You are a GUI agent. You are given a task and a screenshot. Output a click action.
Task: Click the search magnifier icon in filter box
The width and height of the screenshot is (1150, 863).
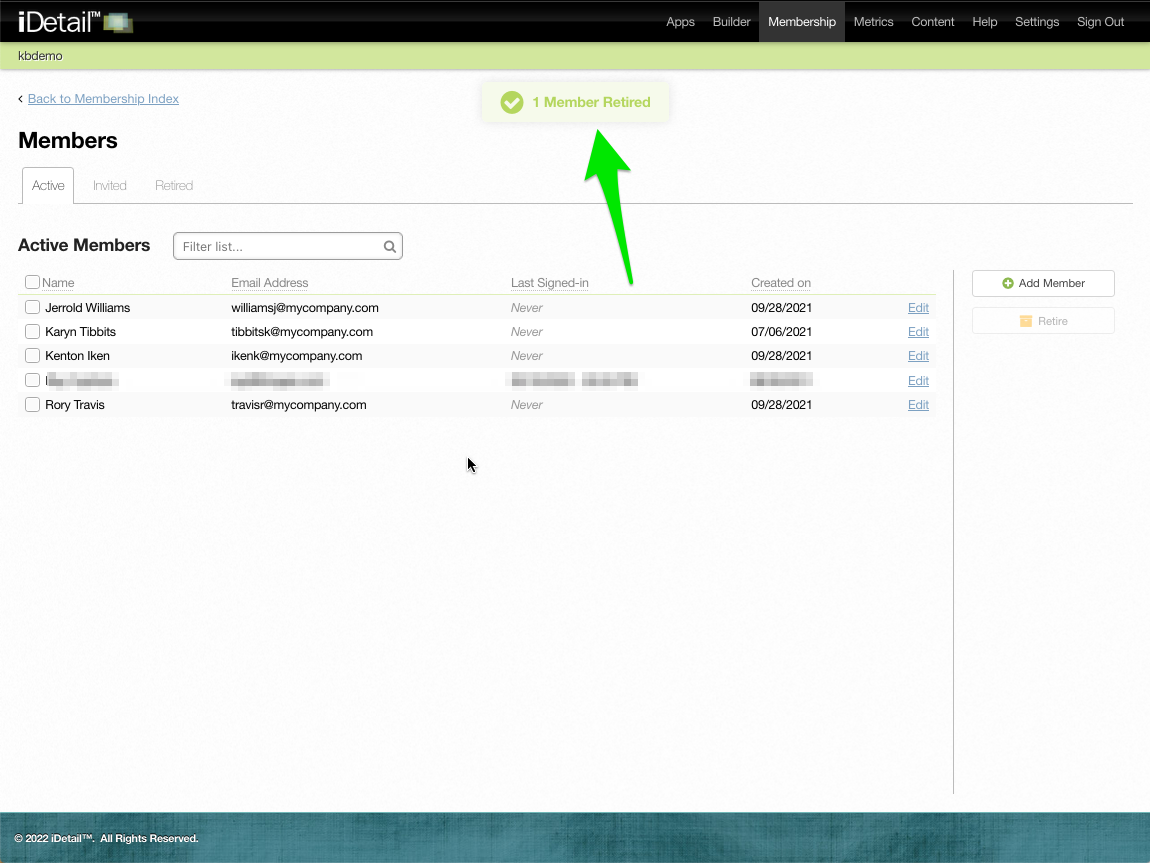coord(389,246)
